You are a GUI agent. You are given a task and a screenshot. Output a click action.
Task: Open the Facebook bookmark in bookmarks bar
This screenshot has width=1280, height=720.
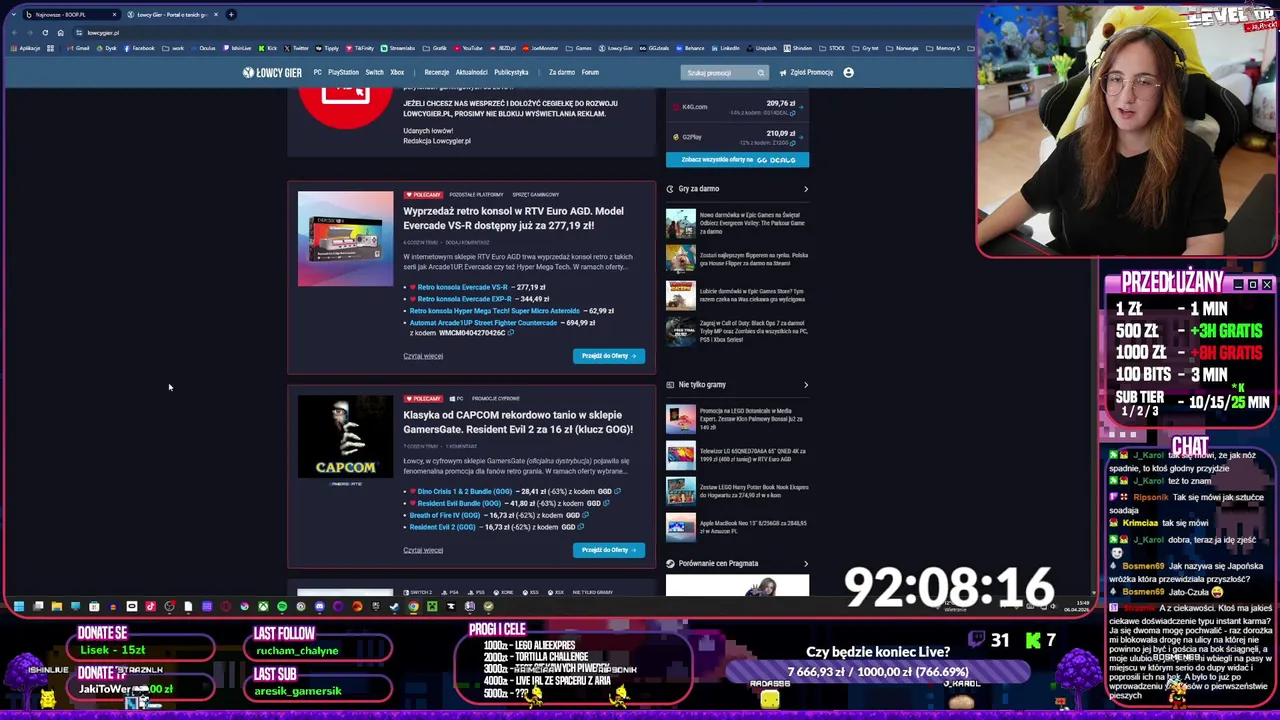coord(139,48)
